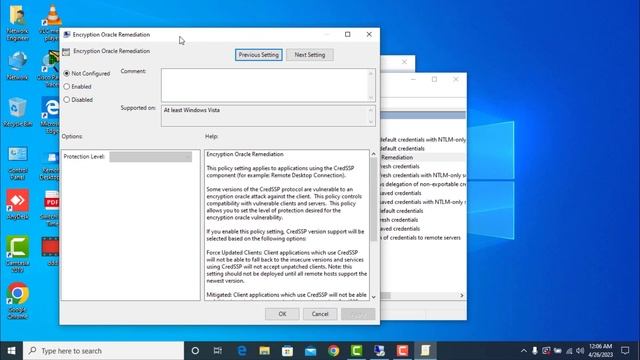Open Chrome from the taskbar
This screenshot has height=360, width=640.
tap(333, 351)
